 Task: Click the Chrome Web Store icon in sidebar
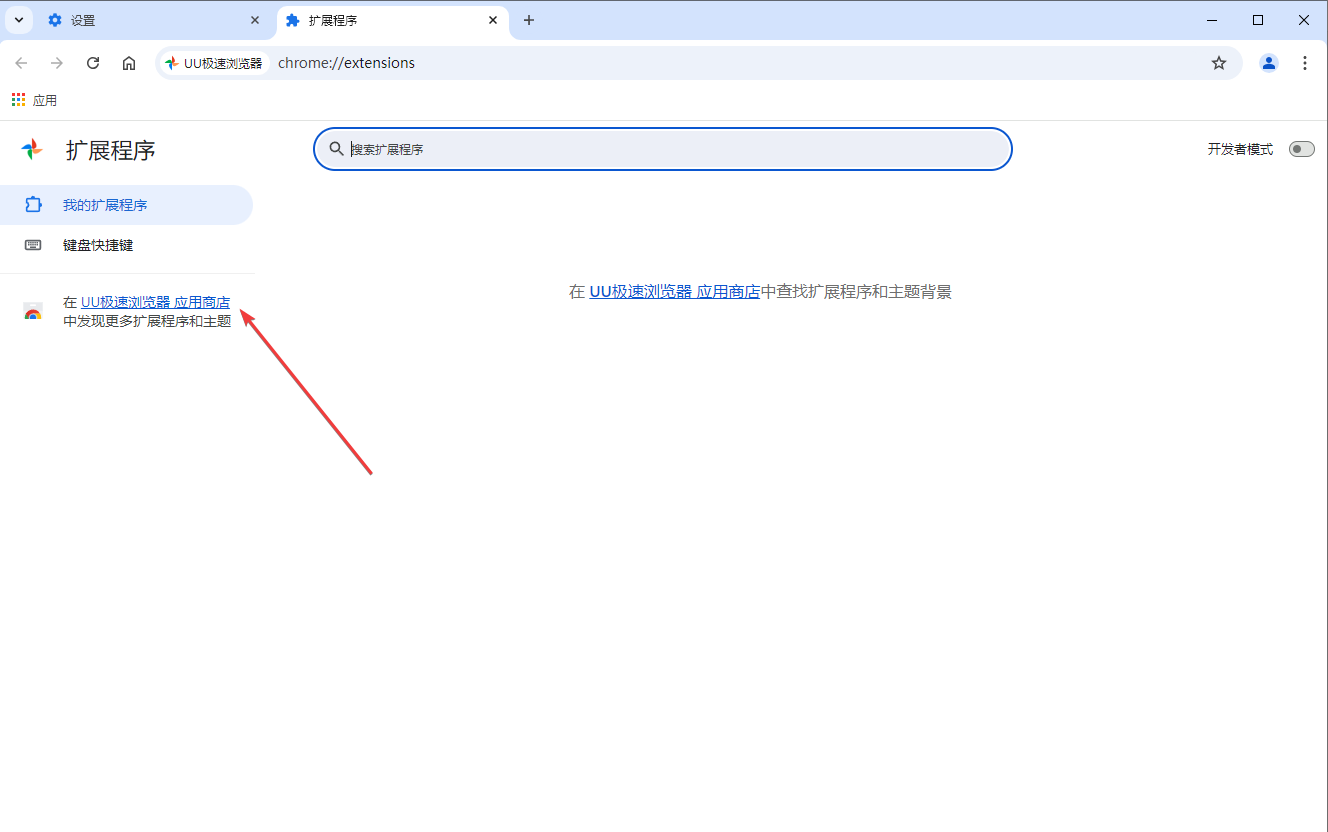(x=33, y=311)
